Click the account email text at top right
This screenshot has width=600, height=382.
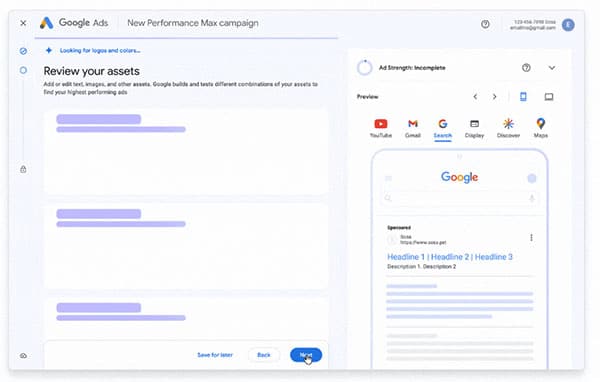point(532,28)
